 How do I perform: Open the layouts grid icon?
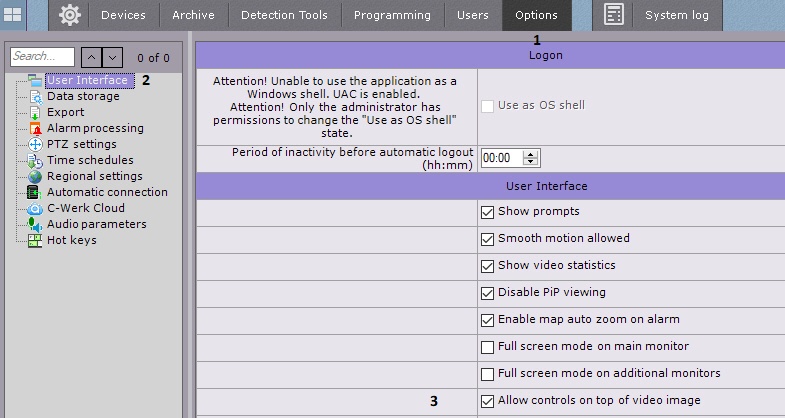tap(14, 15)
